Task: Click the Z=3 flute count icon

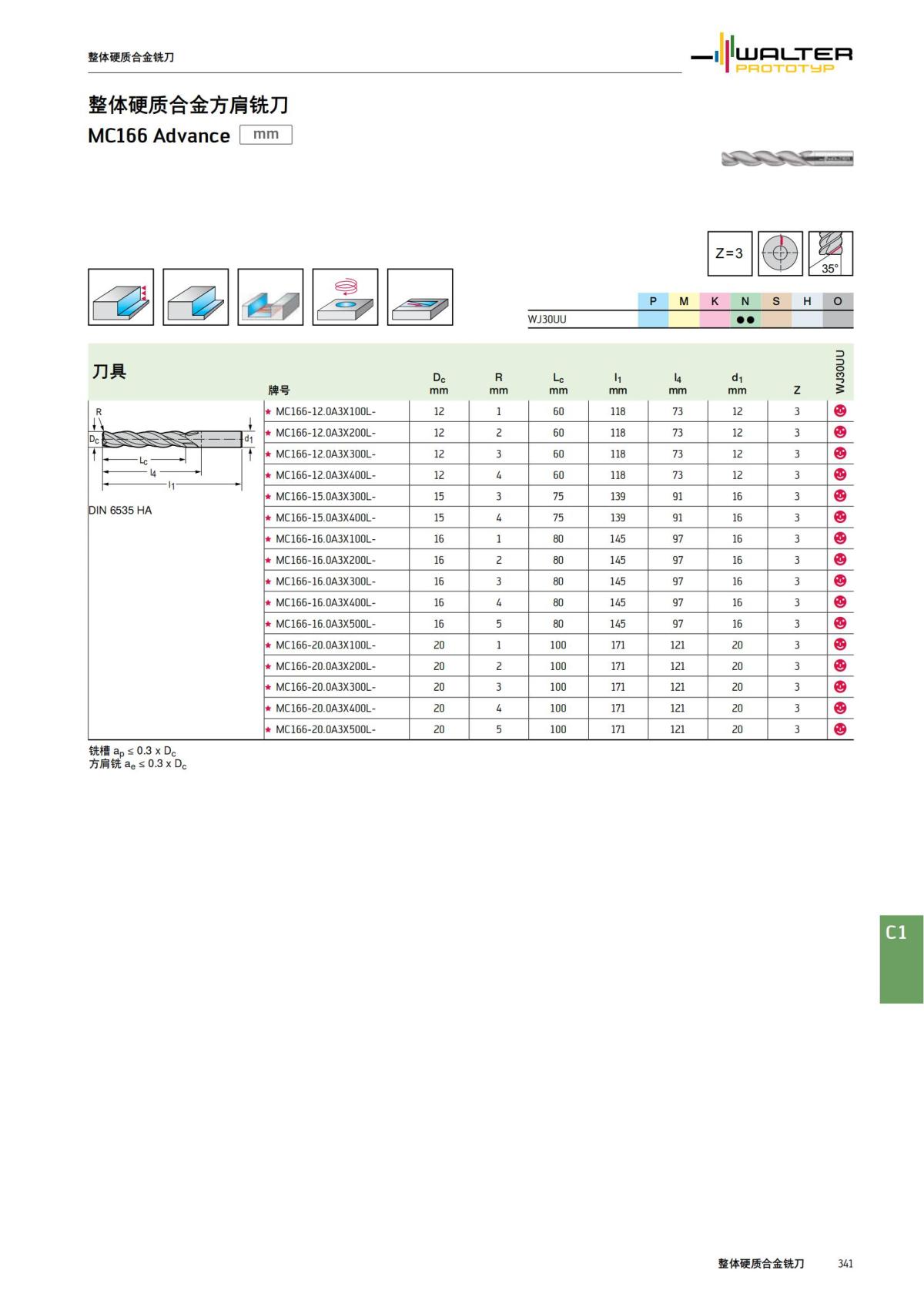Action: pos(729,253)
